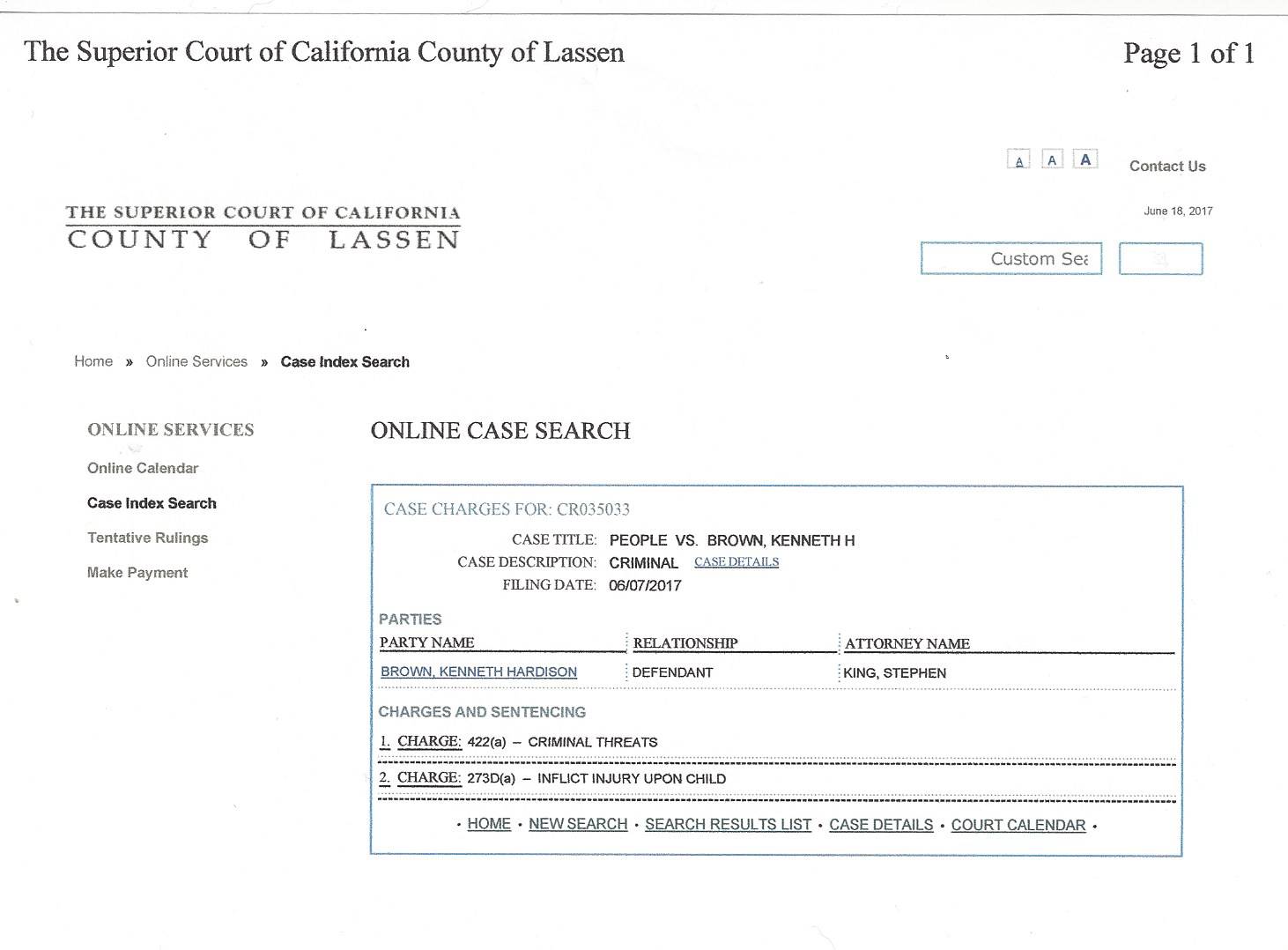
Task: Open the Contact Us page
Action: coord(1167,167)
